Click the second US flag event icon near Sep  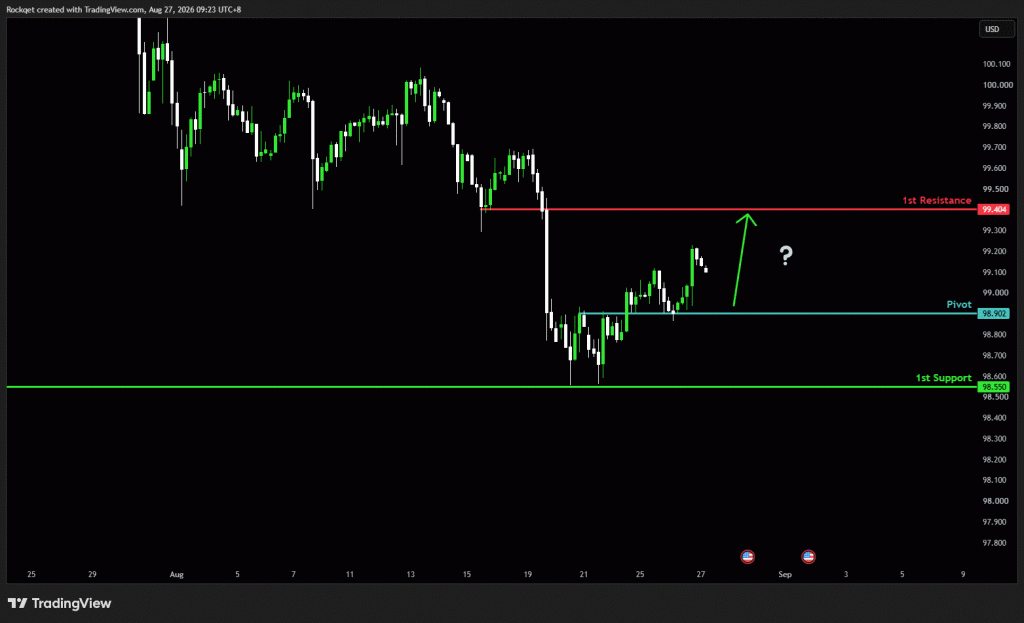tap(808, 556)
